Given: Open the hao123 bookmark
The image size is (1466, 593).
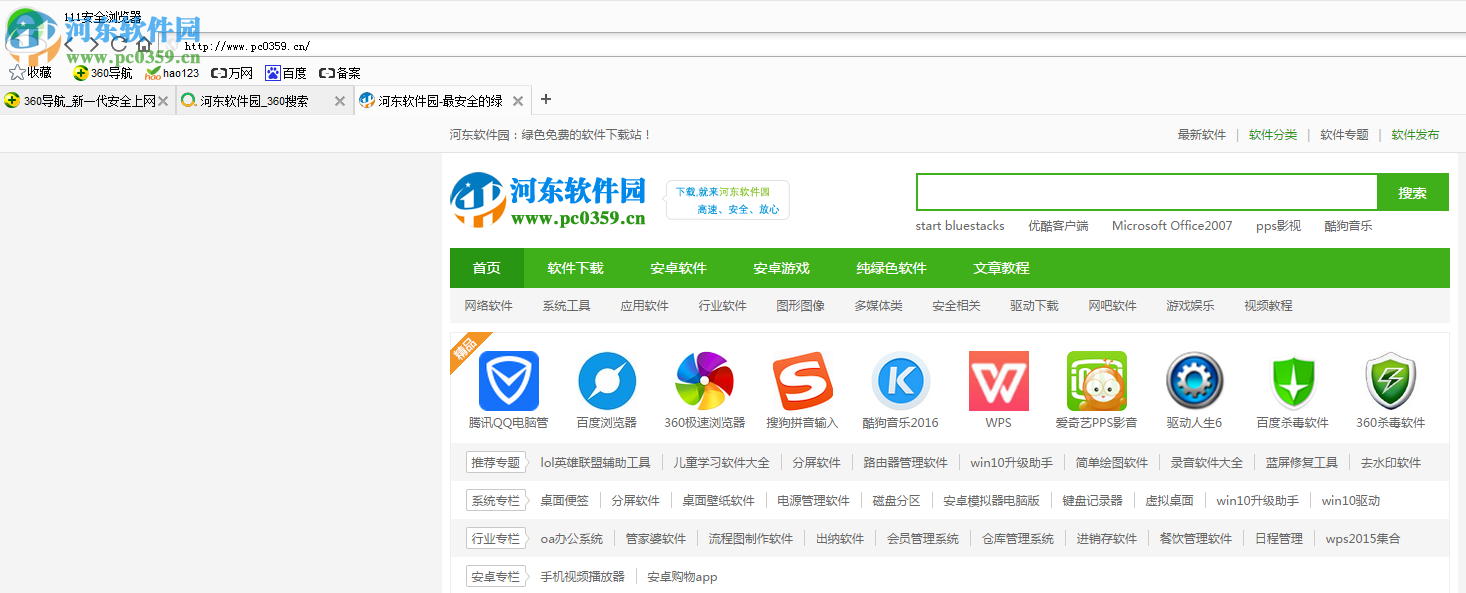Looking at the screenshot, I should coord(172,73).
